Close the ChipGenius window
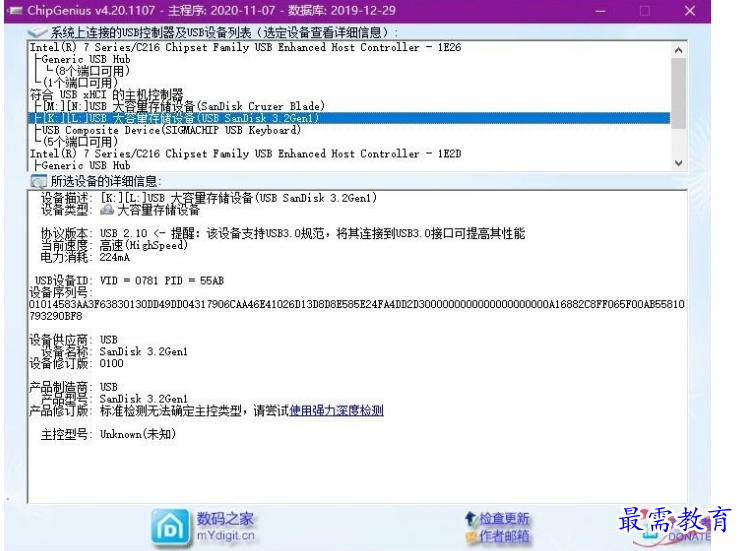 [690, 11]
